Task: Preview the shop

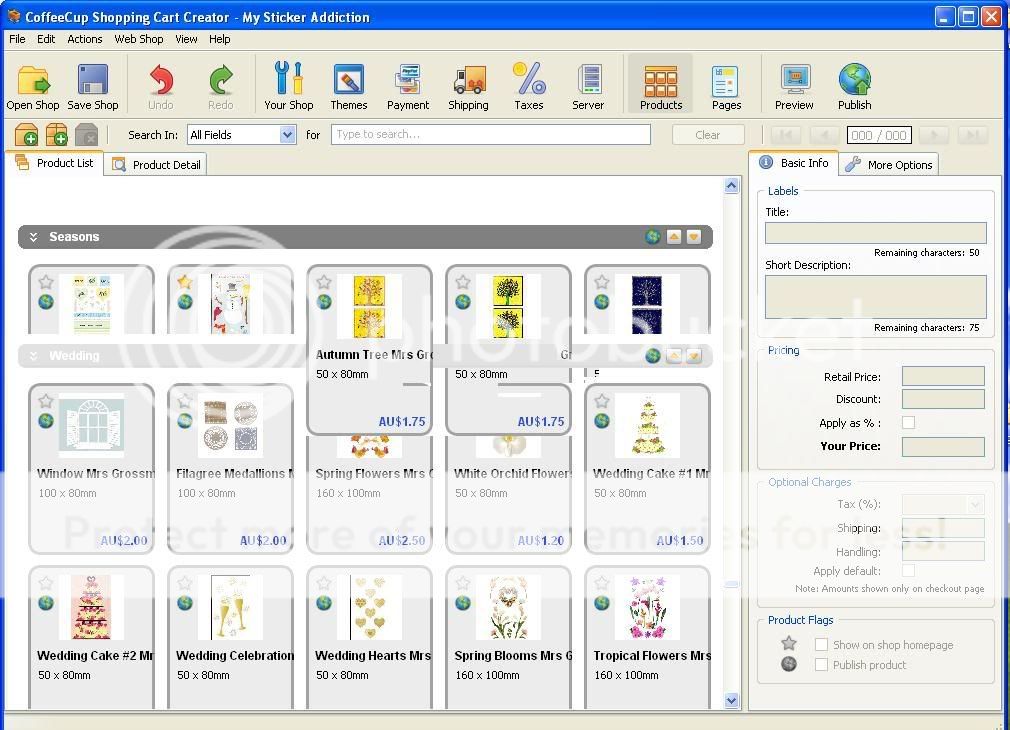Action: pyautogui.click(x=794, y=86)
